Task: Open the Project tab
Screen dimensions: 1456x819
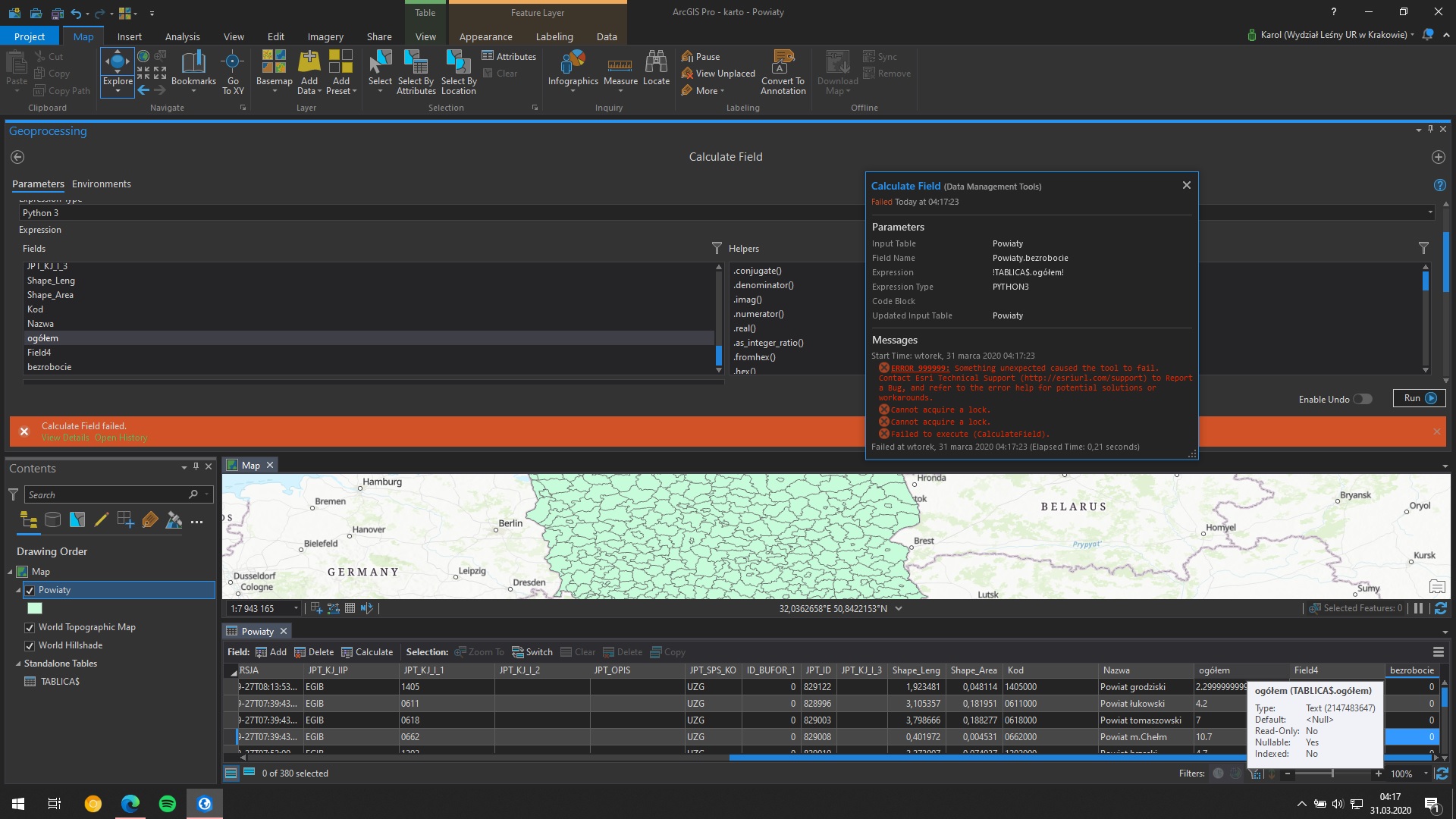Action: click(x=30, y=36)
